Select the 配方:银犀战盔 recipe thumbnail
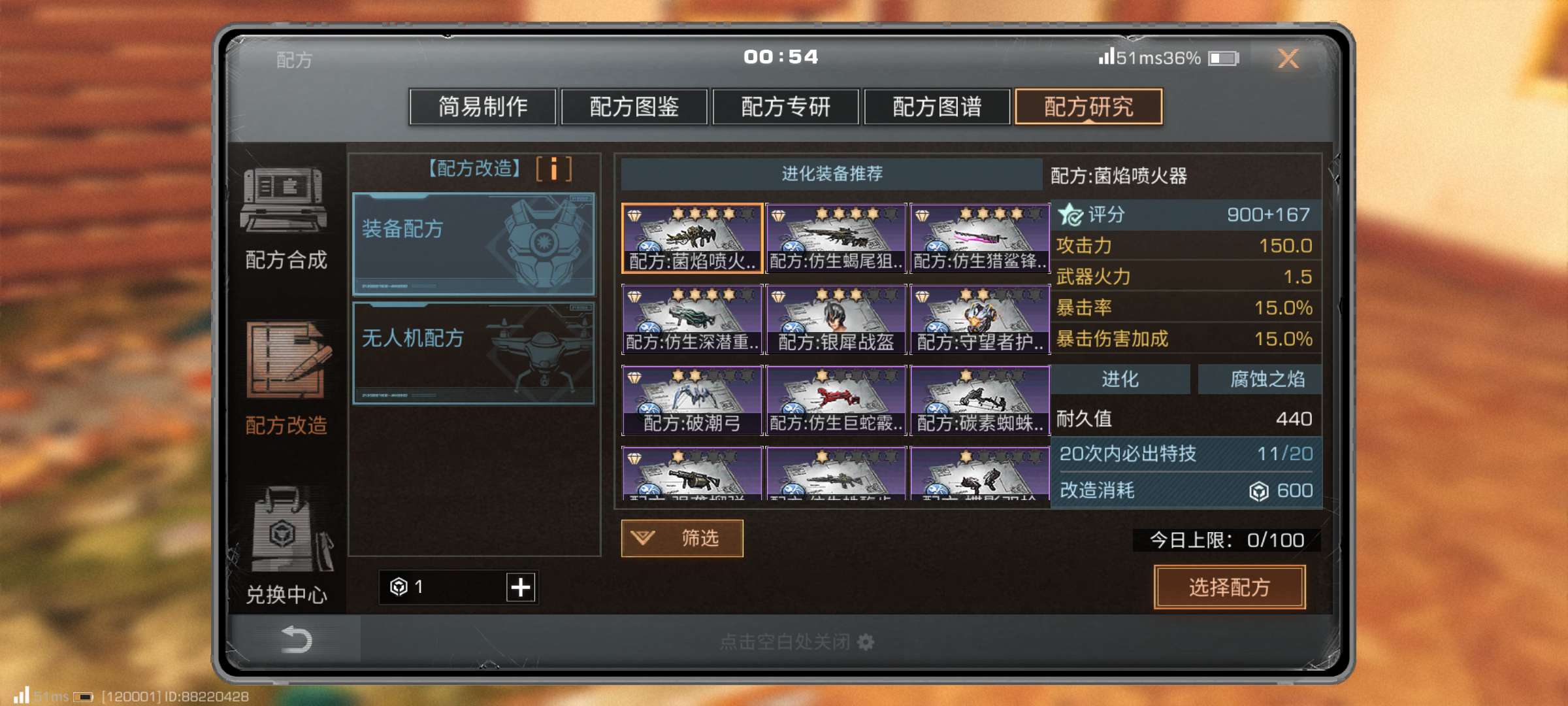Screen dimensions: 1568x706 coord(836,319)
